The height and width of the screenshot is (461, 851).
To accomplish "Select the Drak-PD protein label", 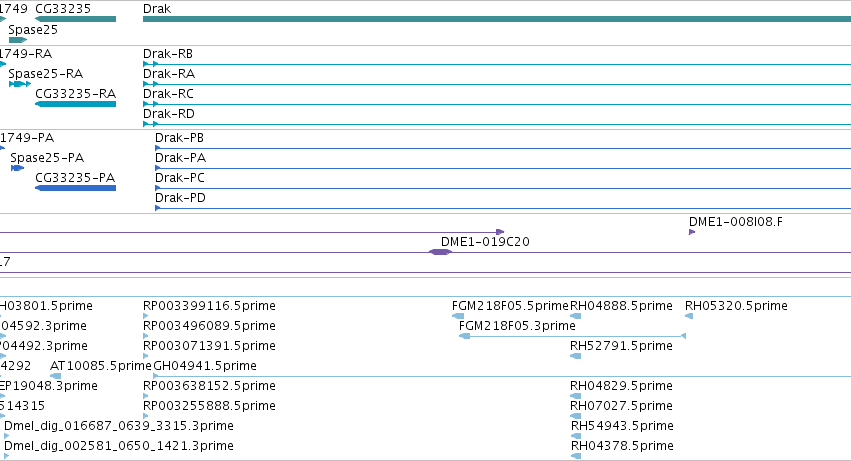I will click(x=181, y=198).
